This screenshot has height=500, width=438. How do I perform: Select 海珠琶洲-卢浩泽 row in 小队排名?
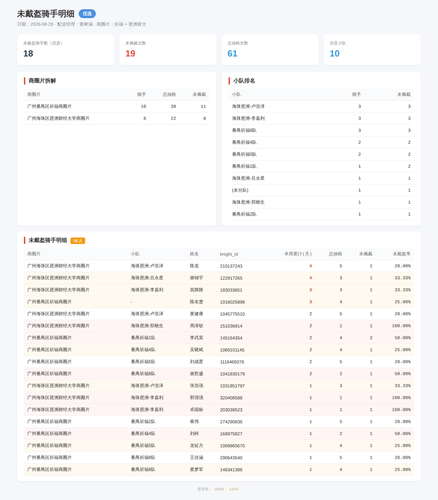321,106
